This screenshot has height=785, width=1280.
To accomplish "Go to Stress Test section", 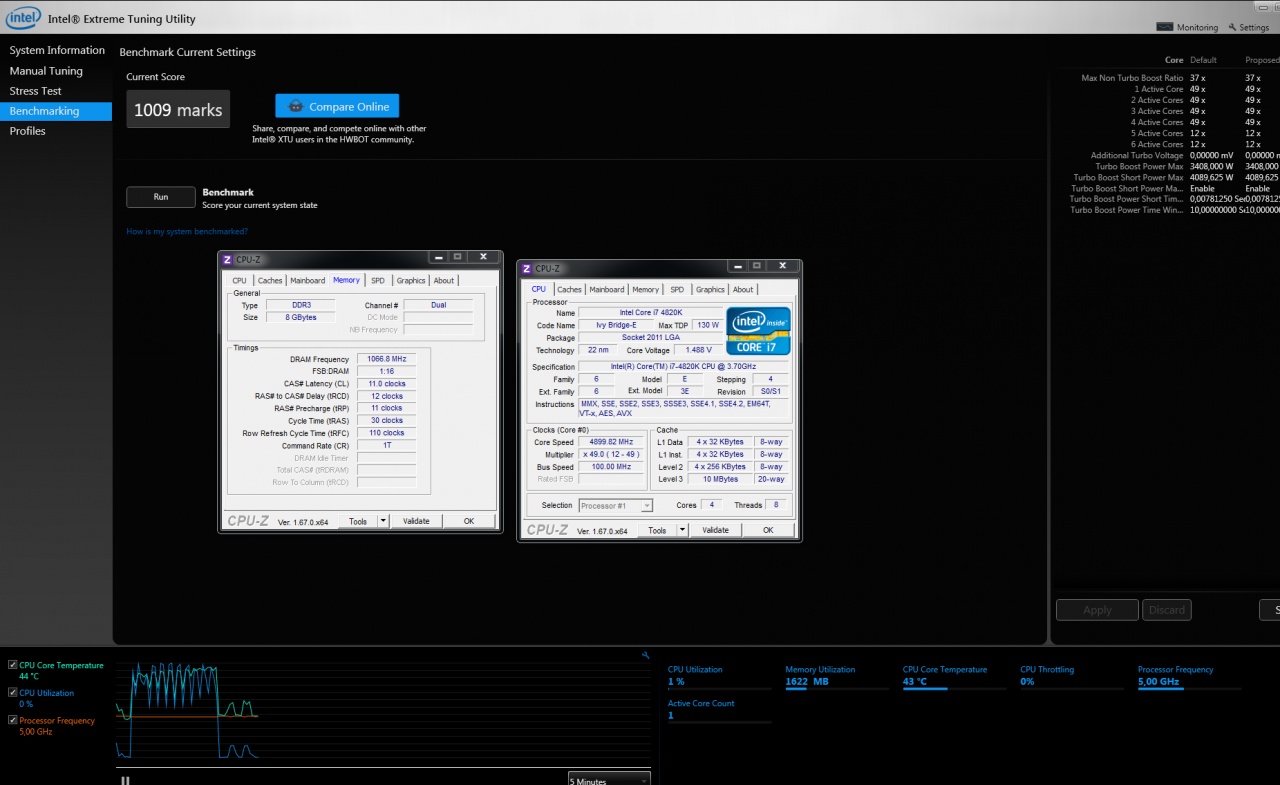I will pos(36,91).
